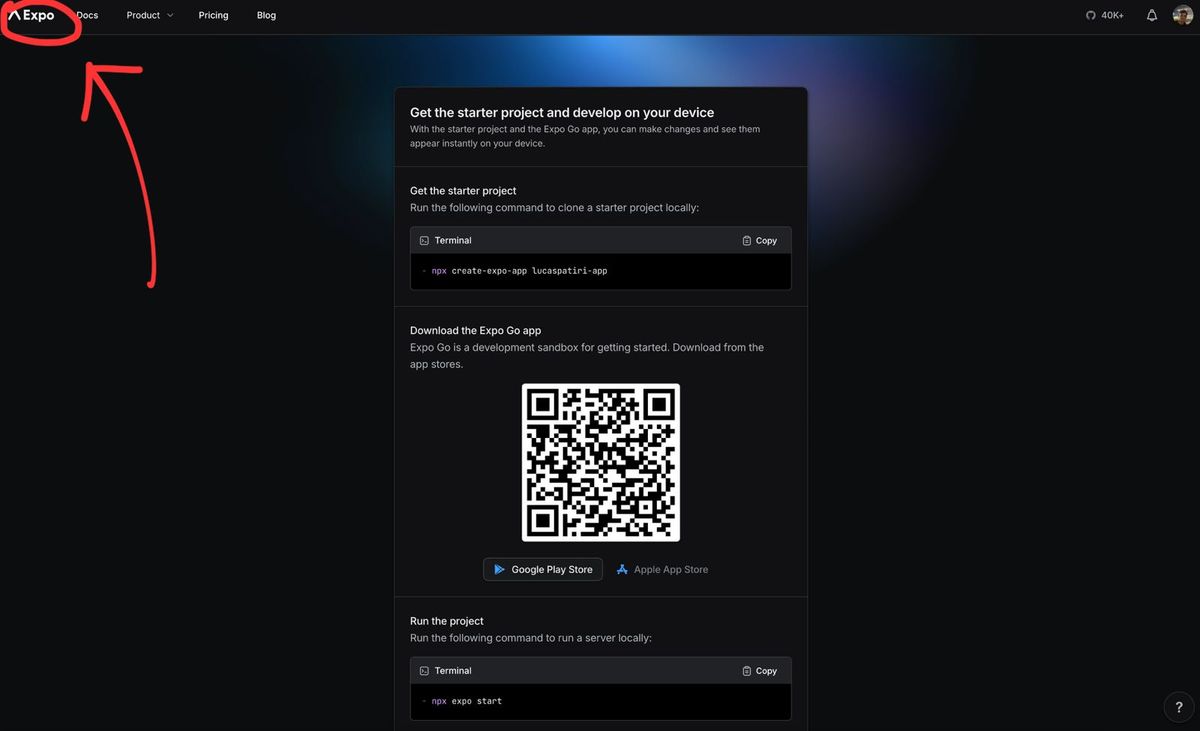This screenshot has width=1200, height=731.
Task: Click the terminal icon on the clone command block
Action: pos(425,240)
